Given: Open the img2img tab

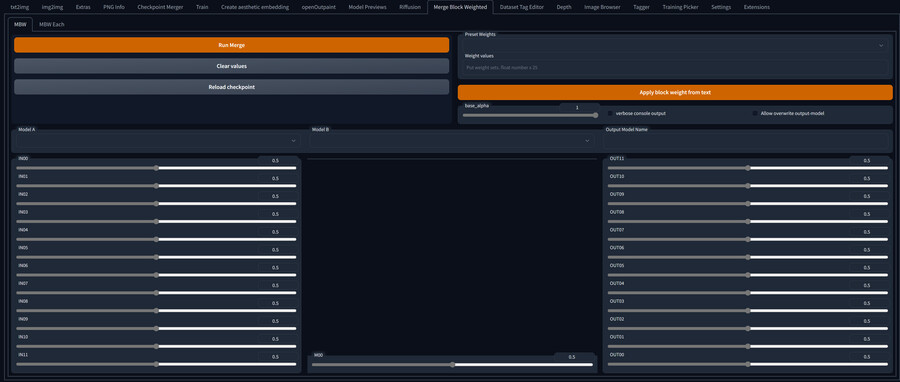Looking at the screenshot, I should (x=52, y=7).
